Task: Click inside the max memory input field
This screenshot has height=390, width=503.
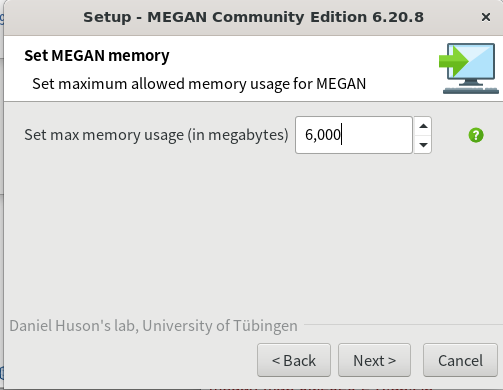Action: click(354, 135)
